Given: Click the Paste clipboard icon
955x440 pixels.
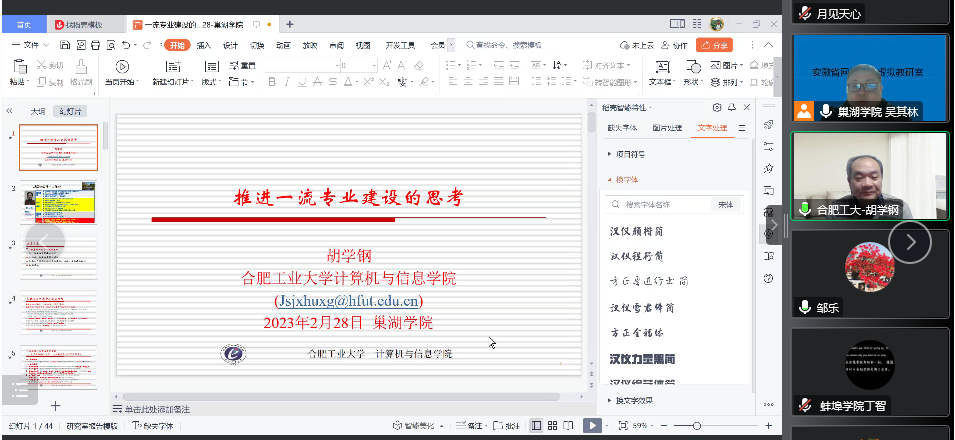Looking at the screenshot, I should [x=18, y=66].
